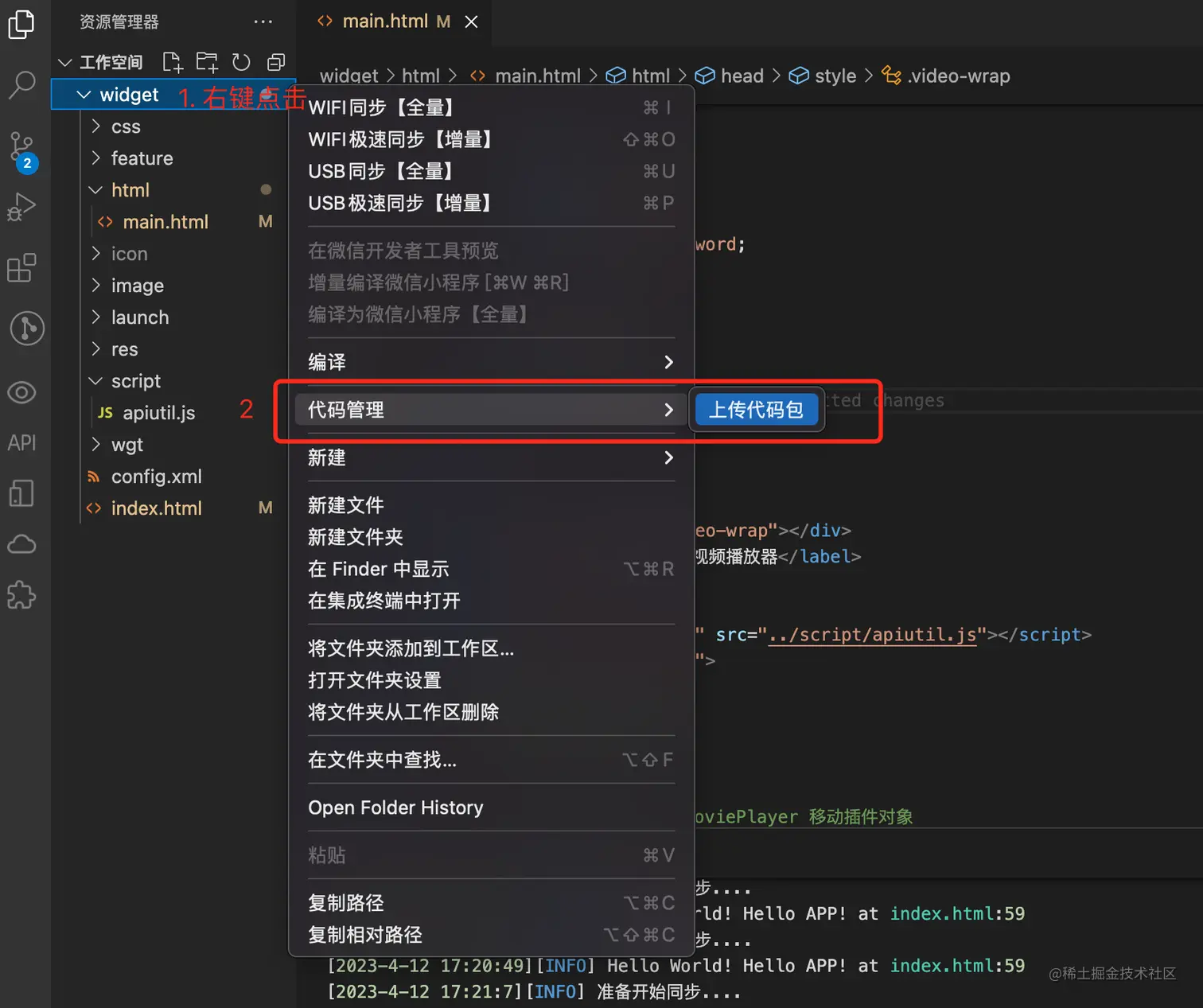Image resolution: width=1203 pixels, height=1008 pixels.
Task: Open the explorer more actions ellipsis
Action: [263, 21]
